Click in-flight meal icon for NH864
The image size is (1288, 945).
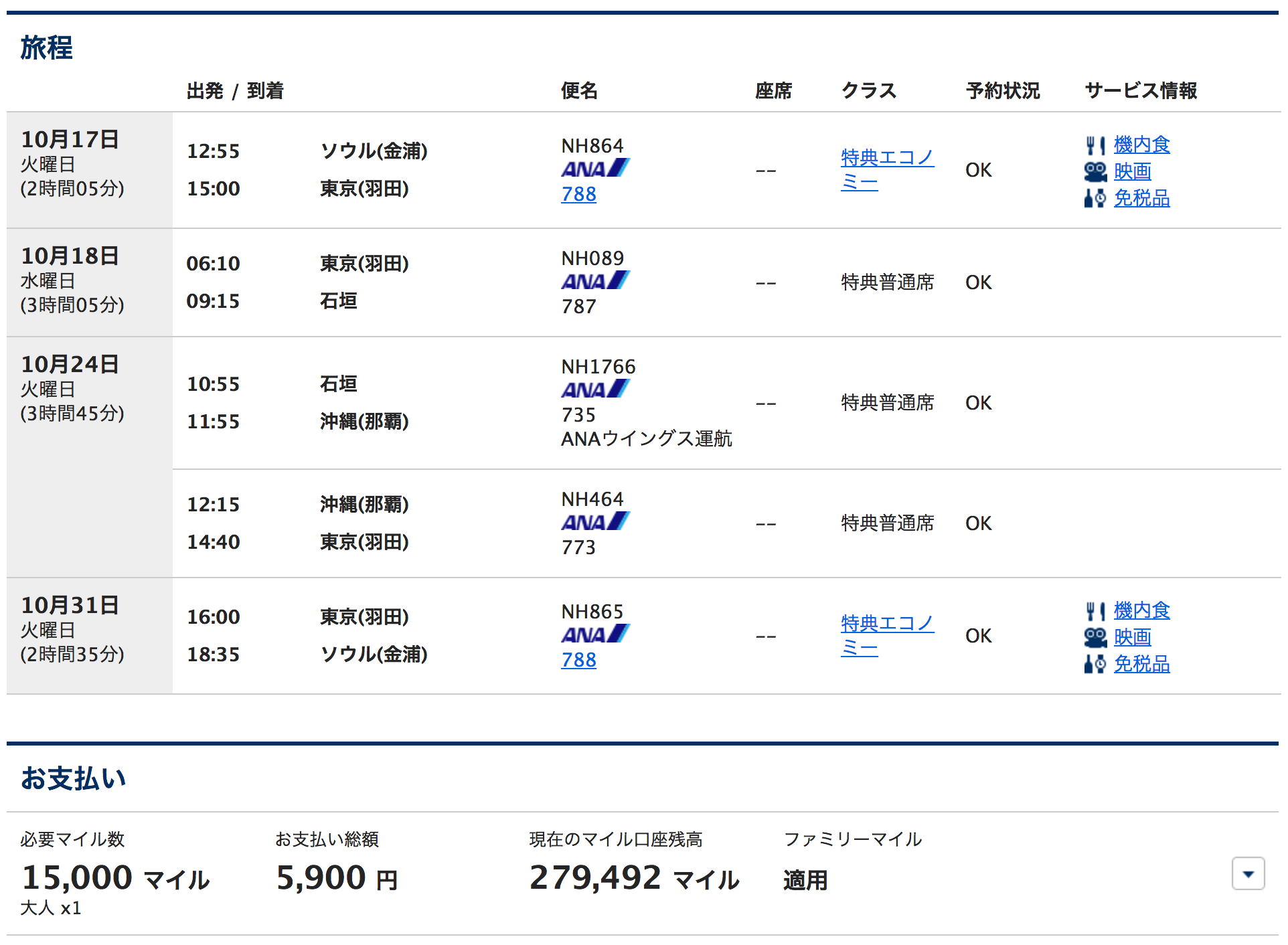coord(1095,145)
